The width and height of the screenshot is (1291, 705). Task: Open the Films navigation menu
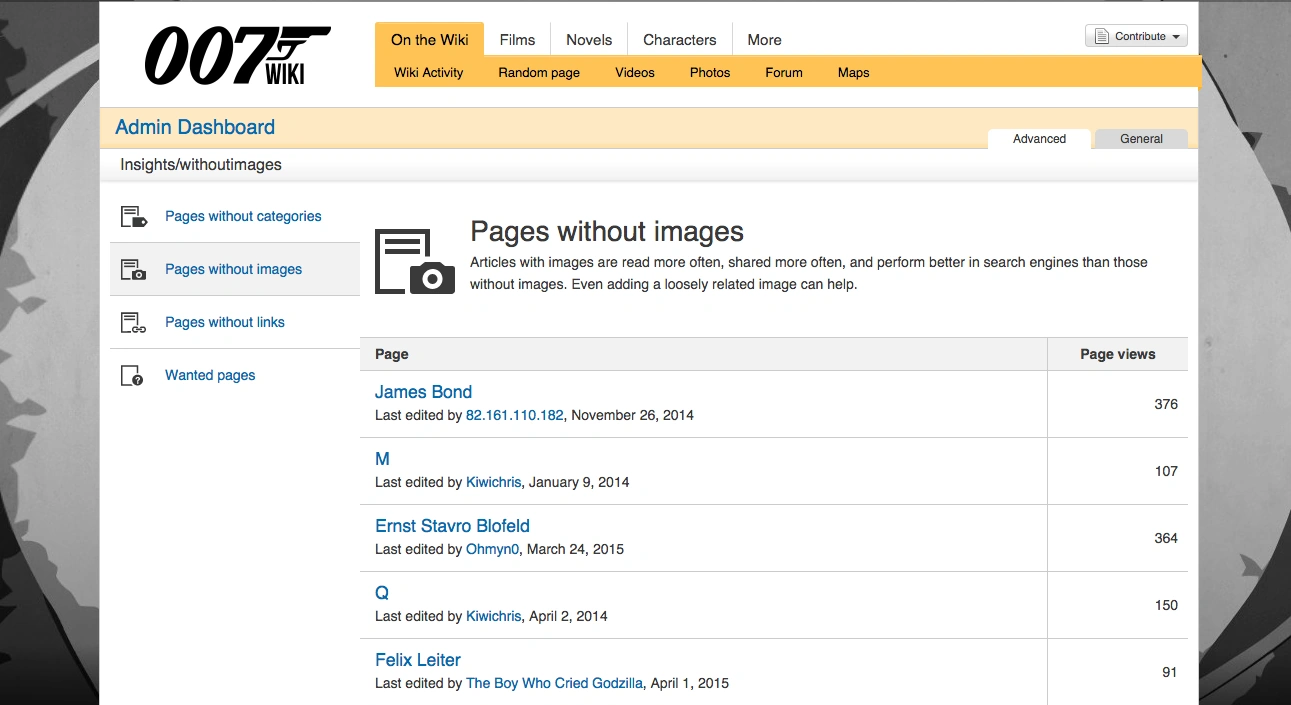point(517,40)
